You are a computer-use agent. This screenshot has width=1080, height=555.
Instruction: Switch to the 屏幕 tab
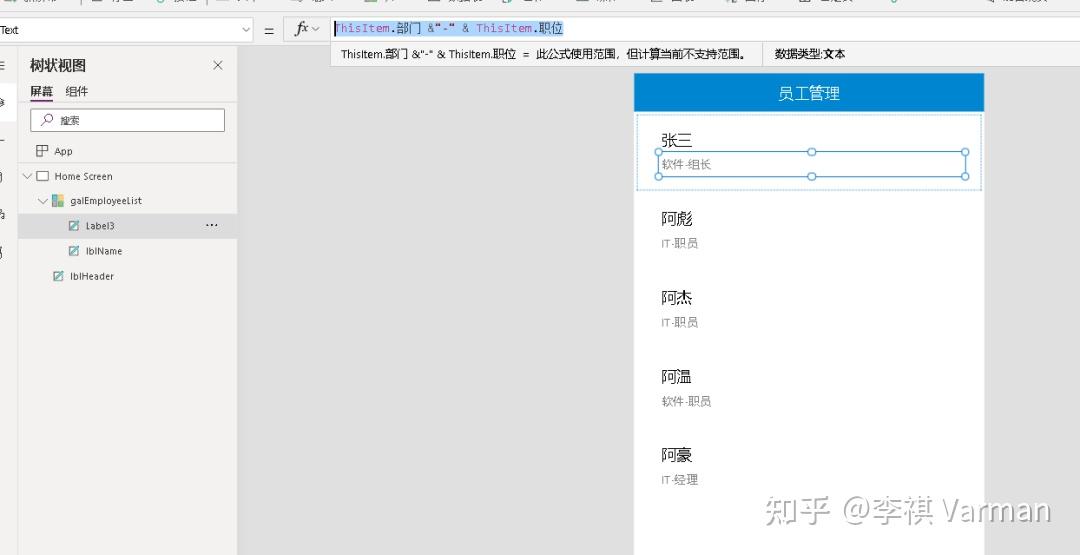[x=41, y=92]
